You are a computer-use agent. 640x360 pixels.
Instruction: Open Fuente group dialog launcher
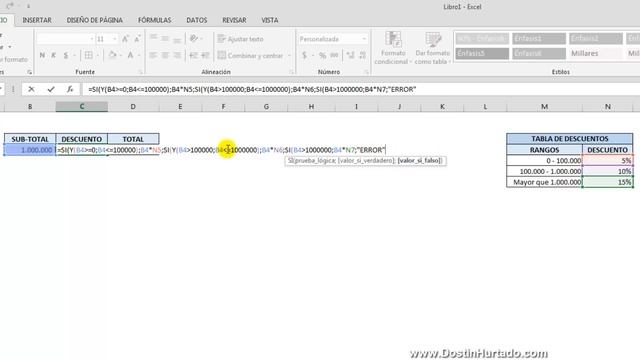point(140,72)
